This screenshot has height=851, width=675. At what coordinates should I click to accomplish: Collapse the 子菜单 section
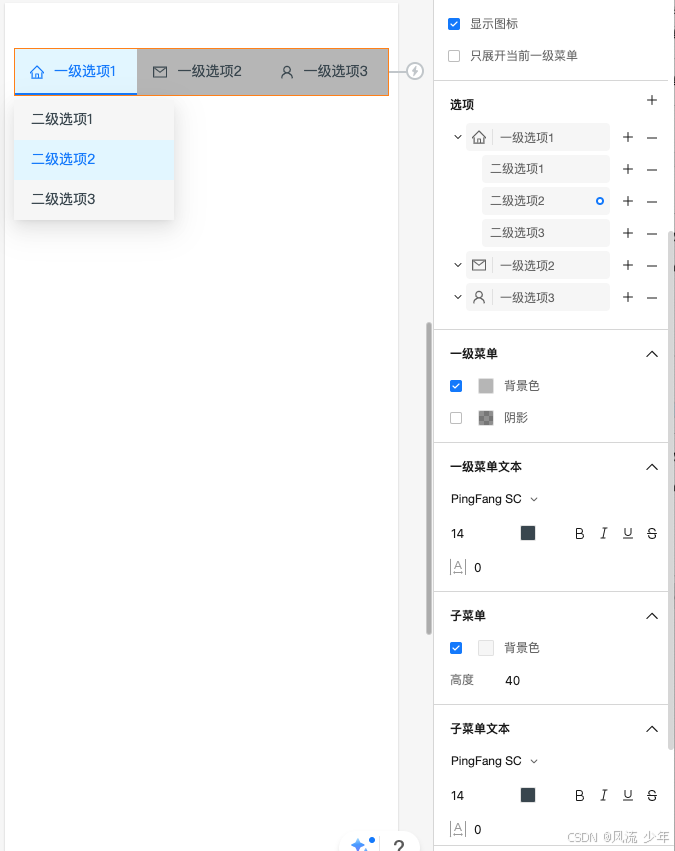pos(652,616)
